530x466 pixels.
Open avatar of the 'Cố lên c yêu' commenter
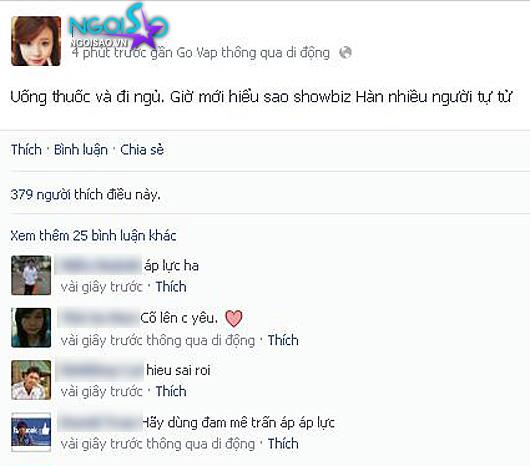(31, 328)
